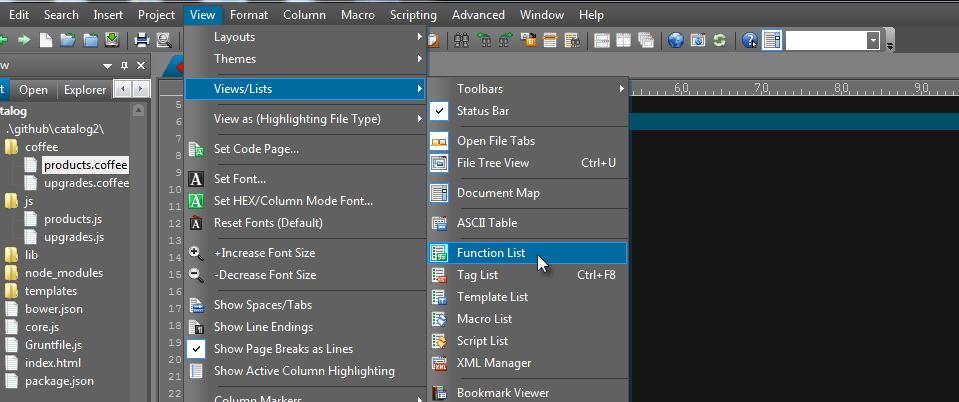The image size is (959, 402).
Task: Open the Advanced menu
Action: pyautogui.click(x=478, y=15)
